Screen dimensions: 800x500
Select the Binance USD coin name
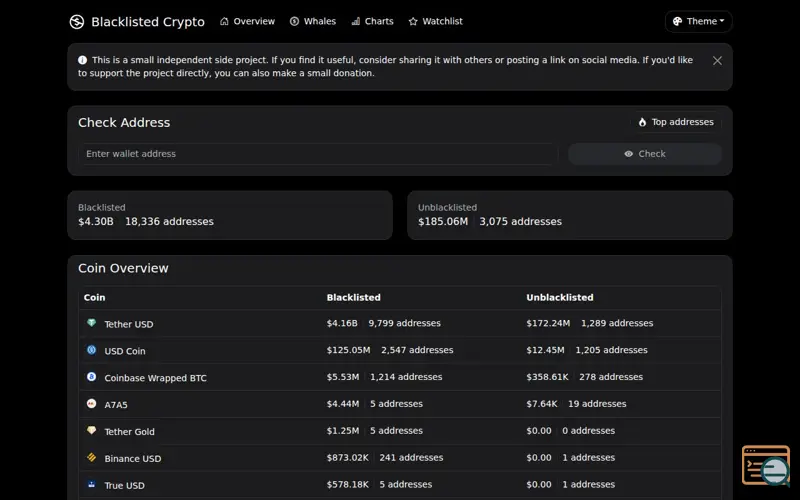coord(133,459)
